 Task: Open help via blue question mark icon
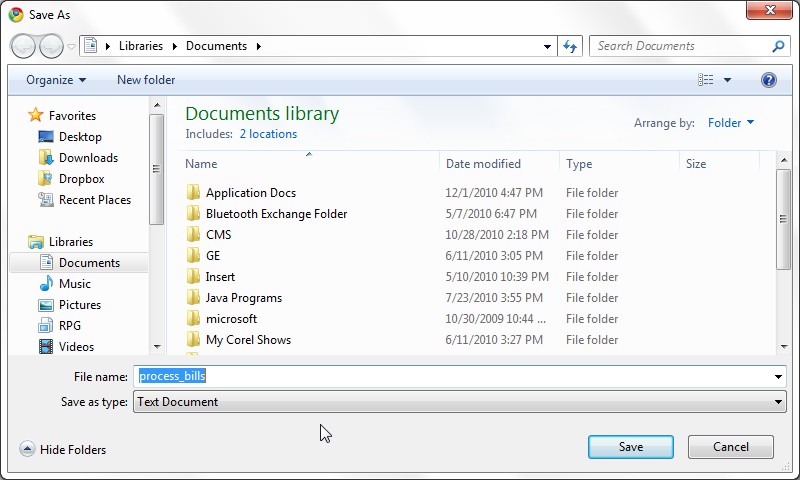(x=768, y=80)
